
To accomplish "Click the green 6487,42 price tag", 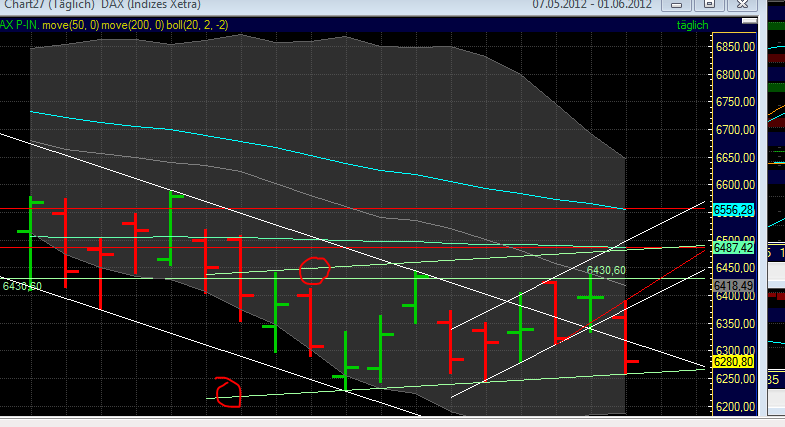I will 733,248.
